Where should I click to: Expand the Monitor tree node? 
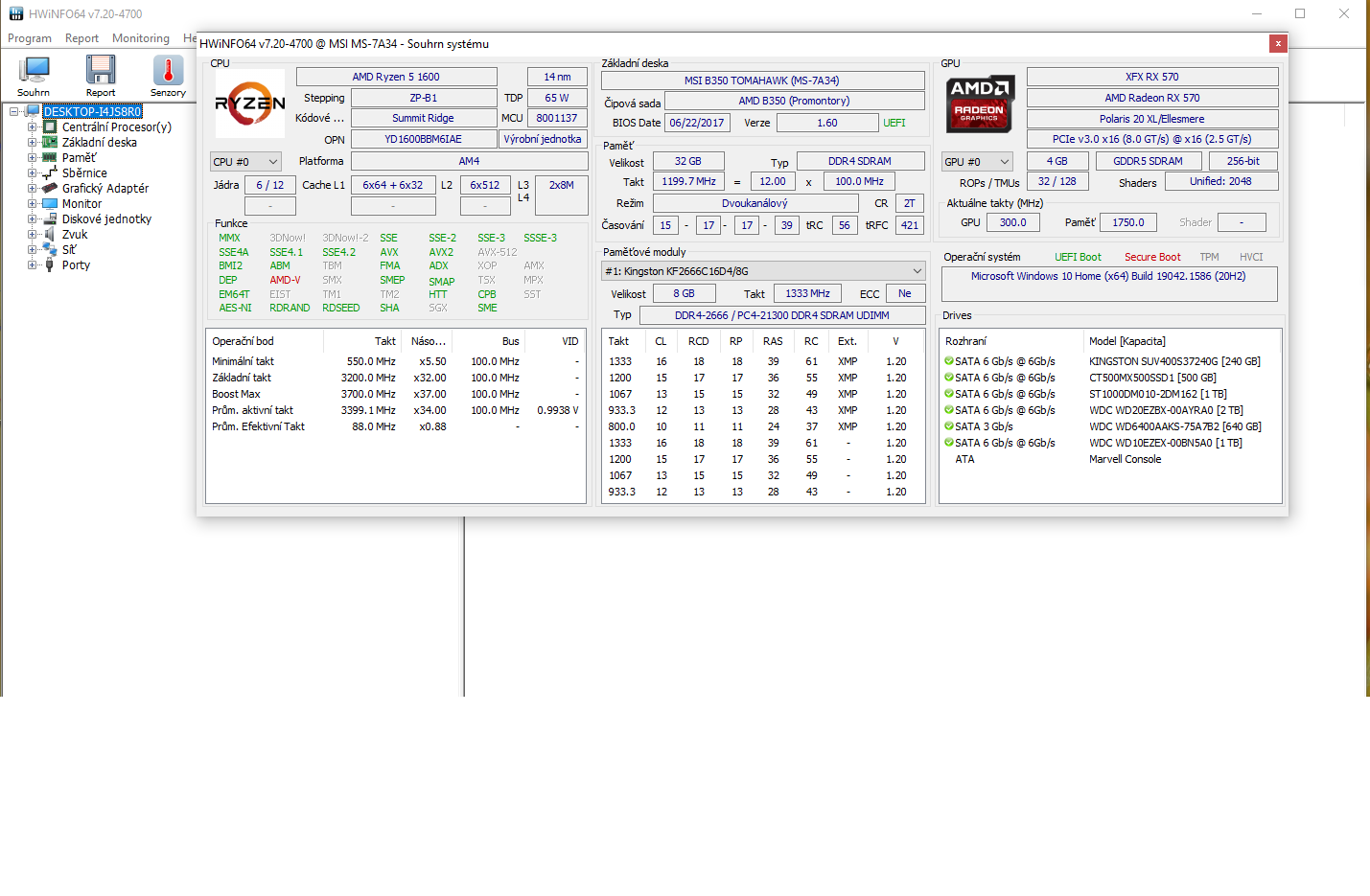click(x=32, y=203)
